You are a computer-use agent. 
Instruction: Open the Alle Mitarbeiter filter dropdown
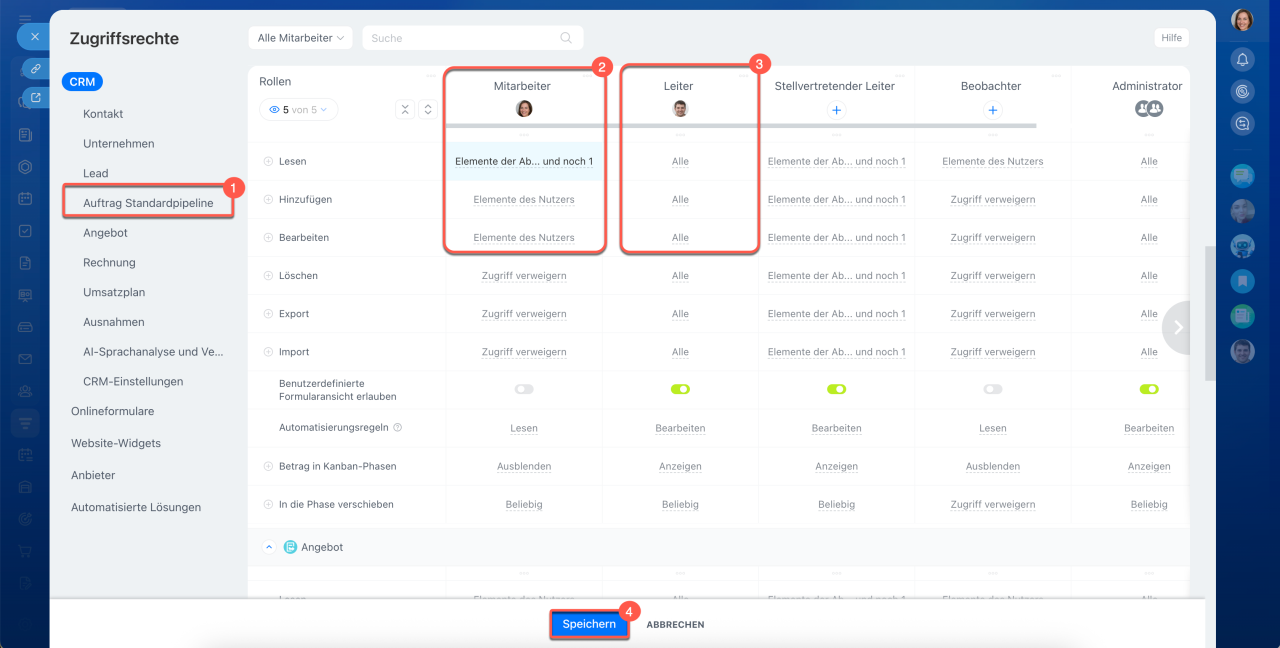300,38
